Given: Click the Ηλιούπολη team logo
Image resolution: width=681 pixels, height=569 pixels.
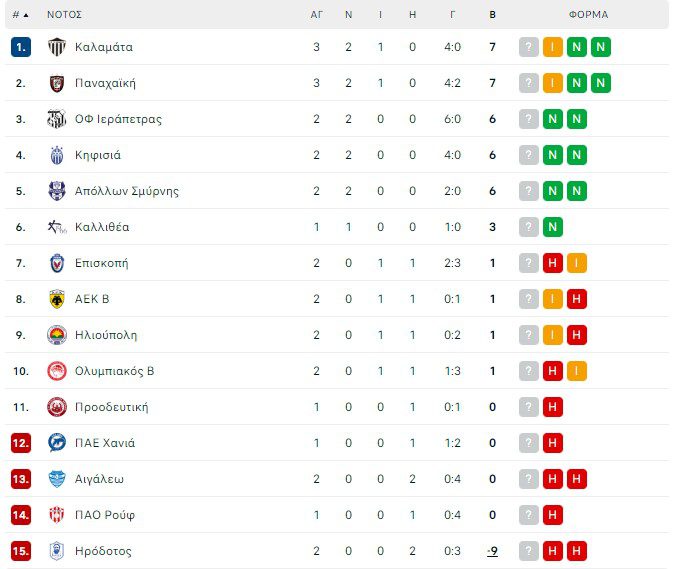Looking at the screenshot, I should (x=57, y=335).
